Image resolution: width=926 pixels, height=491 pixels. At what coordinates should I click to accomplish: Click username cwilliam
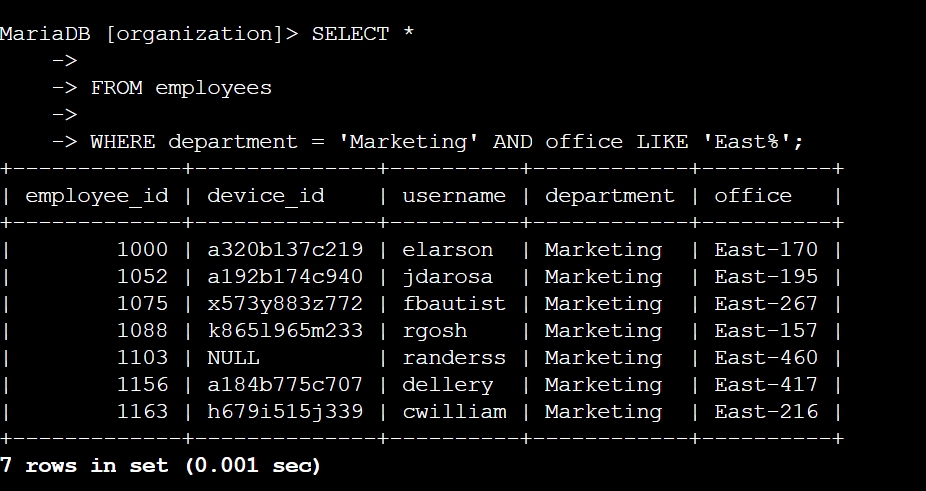tap(454, 412)
